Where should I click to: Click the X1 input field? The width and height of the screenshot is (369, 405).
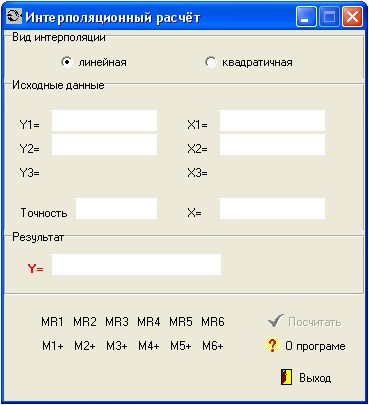[272, 121]
